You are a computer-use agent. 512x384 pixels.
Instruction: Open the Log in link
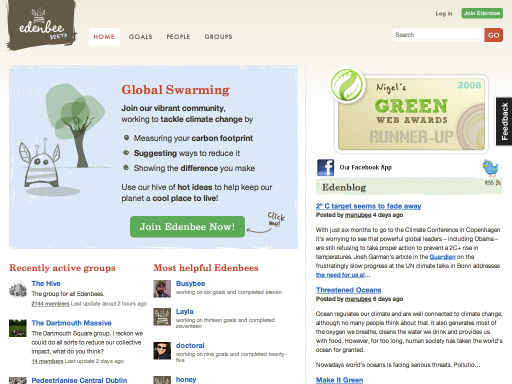tap(444, 13)
